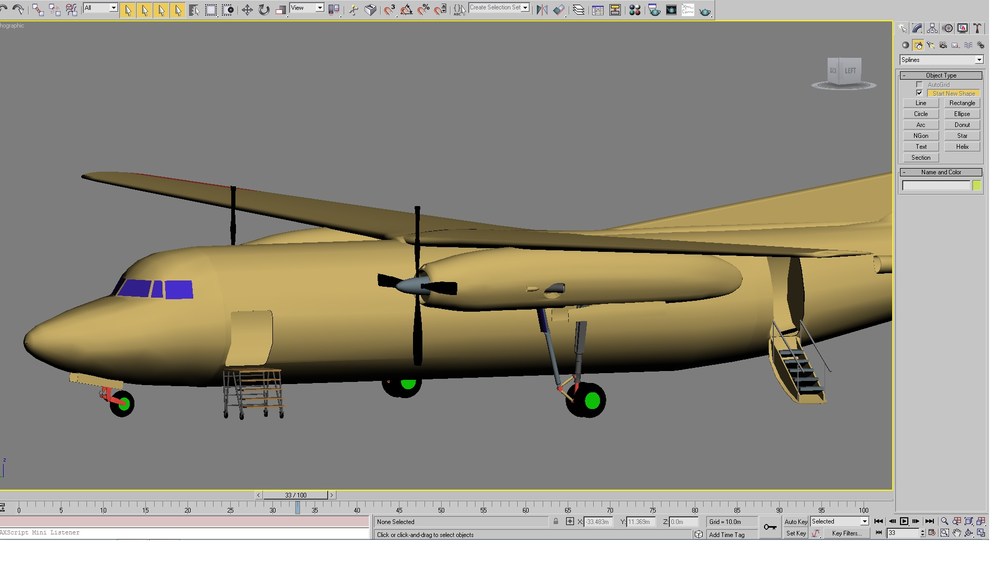Click the Key Filters button
The width and height of the screenshot is (1000, 562).
tap(846, 533)
